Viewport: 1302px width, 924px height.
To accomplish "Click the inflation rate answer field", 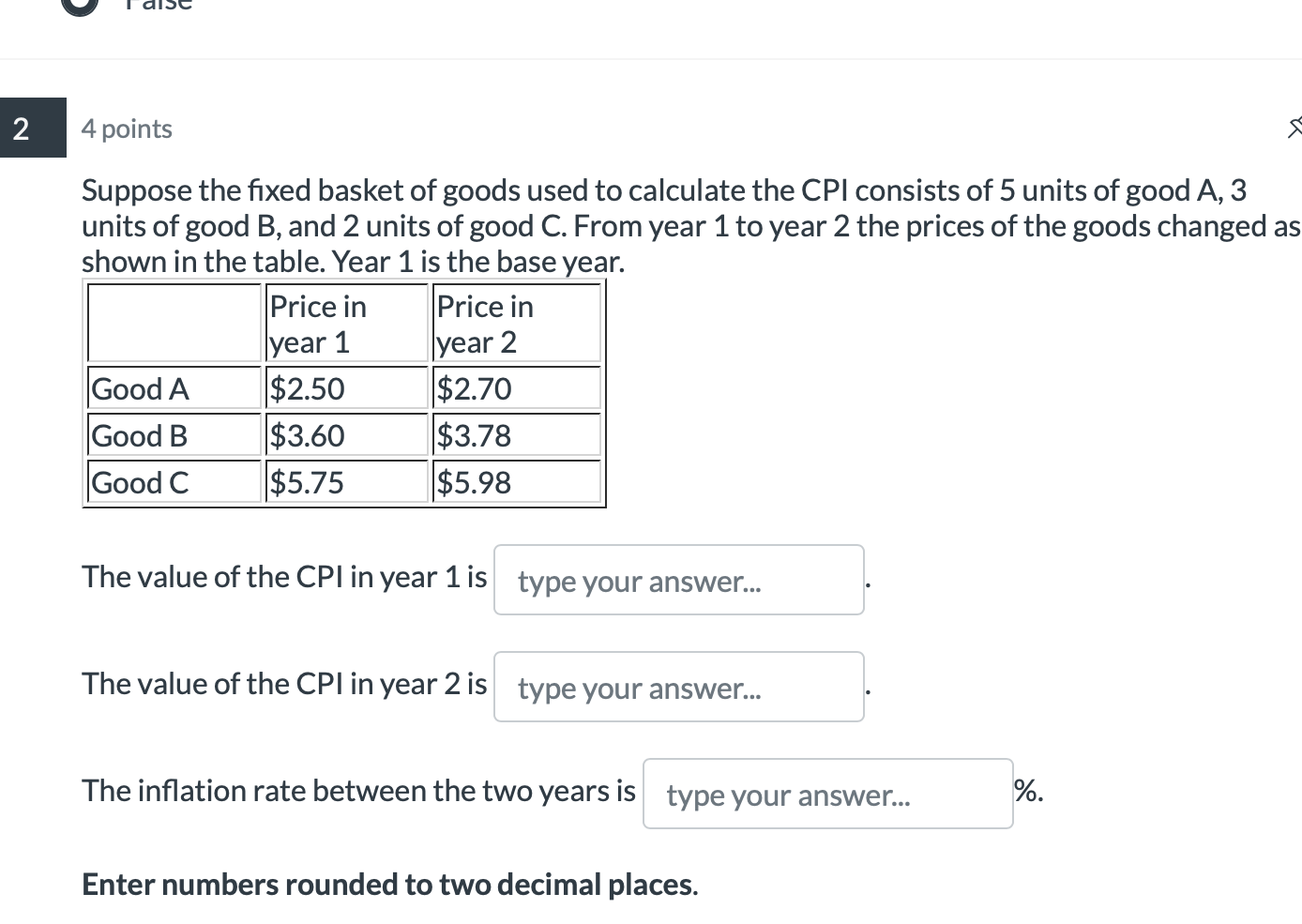I will coord(826,793).
